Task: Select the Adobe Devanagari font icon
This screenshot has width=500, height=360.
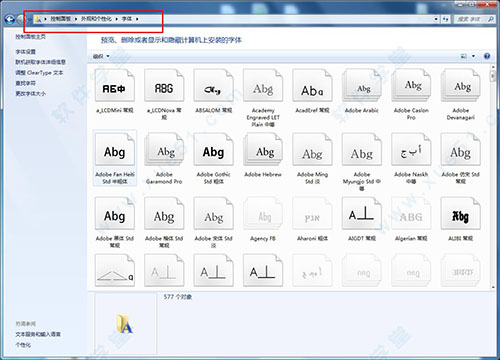Action: point(461,85)
